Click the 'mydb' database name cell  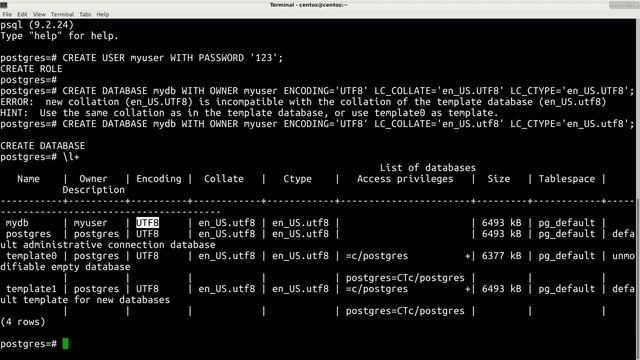17,223
